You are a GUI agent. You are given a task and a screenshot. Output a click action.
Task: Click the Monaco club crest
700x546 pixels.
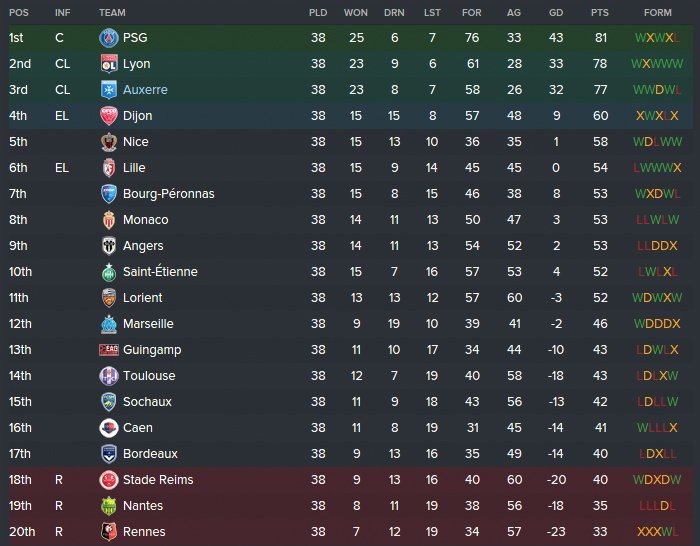108,220
